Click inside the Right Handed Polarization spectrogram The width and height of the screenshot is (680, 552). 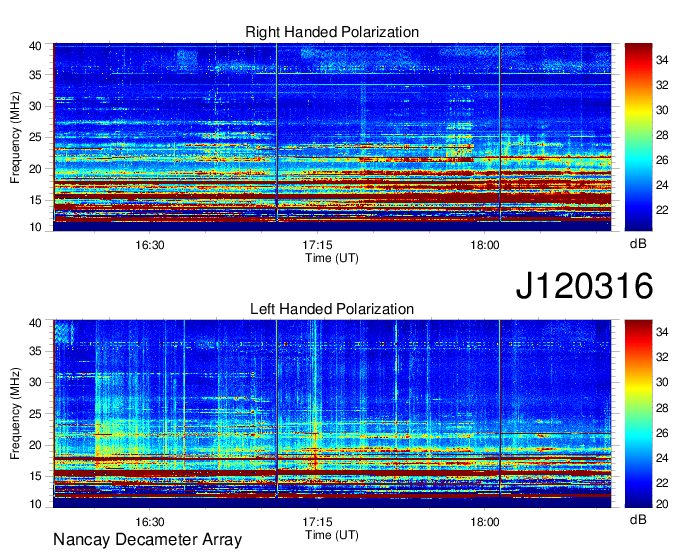click(332, 137)
